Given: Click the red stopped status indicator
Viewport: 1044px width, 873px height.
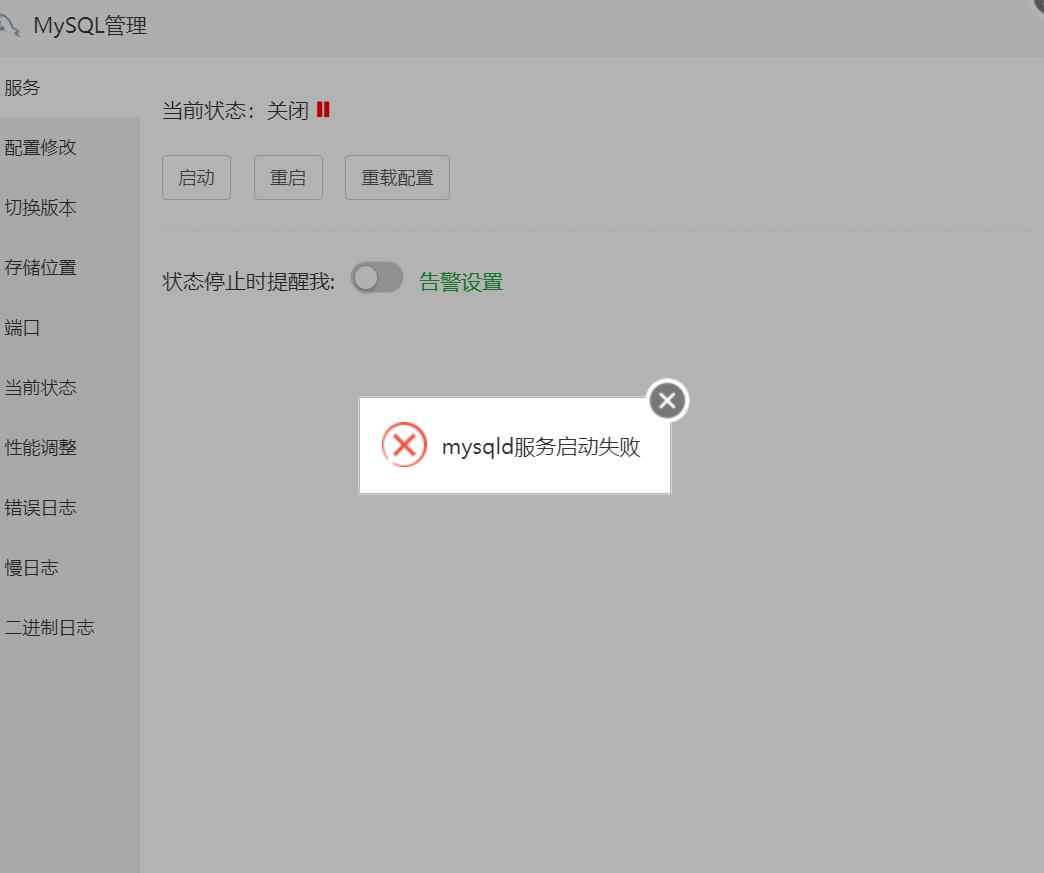Looking at the screenshot, I should point(323,109).
